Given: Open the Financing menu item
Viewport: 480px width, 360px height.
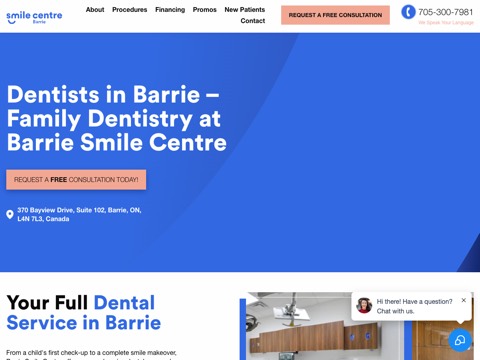Looking at the screenshot, I should [170, 10].
